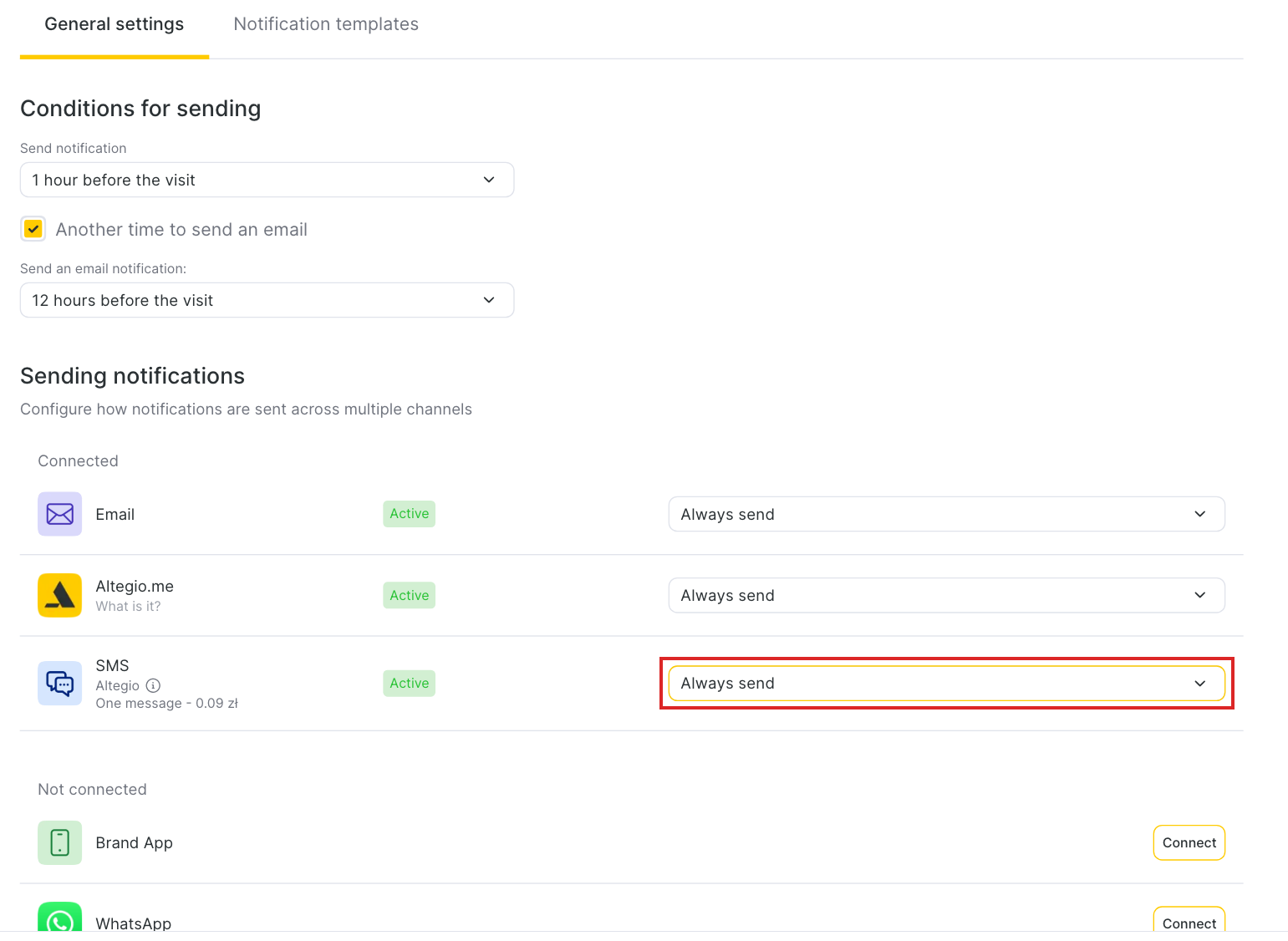Viewport: 1288px width, 941px height.
Task: Click the Active badge for Email
Action: 410,514
